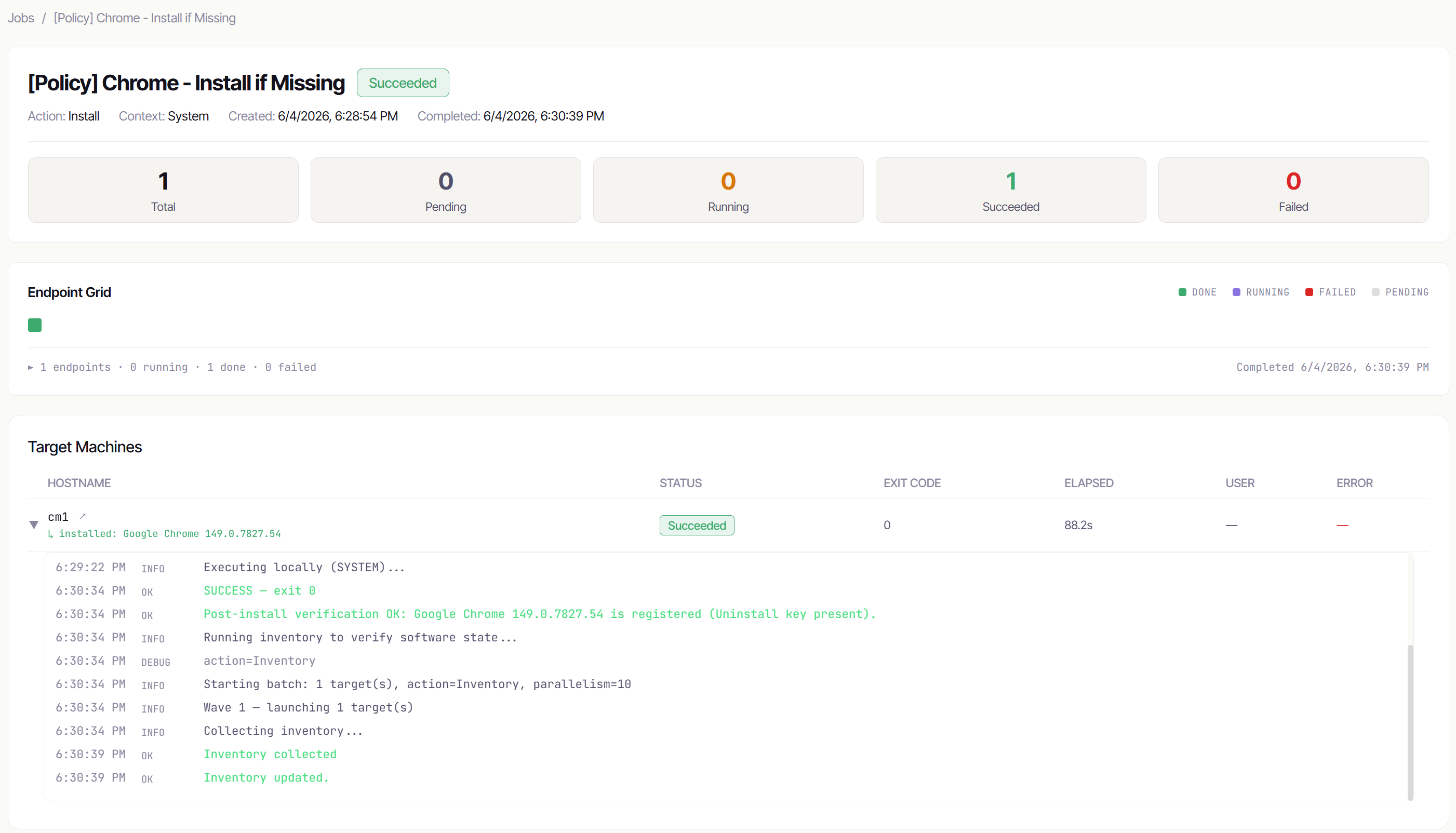The width and height of the screenshot is (1456, 833).
Task: Click the FAILED legend red marker
Action: 1309,292
